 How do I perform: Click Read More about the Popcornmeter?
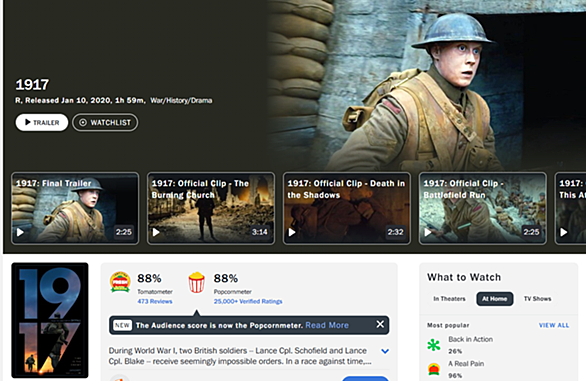coord(327,325)
